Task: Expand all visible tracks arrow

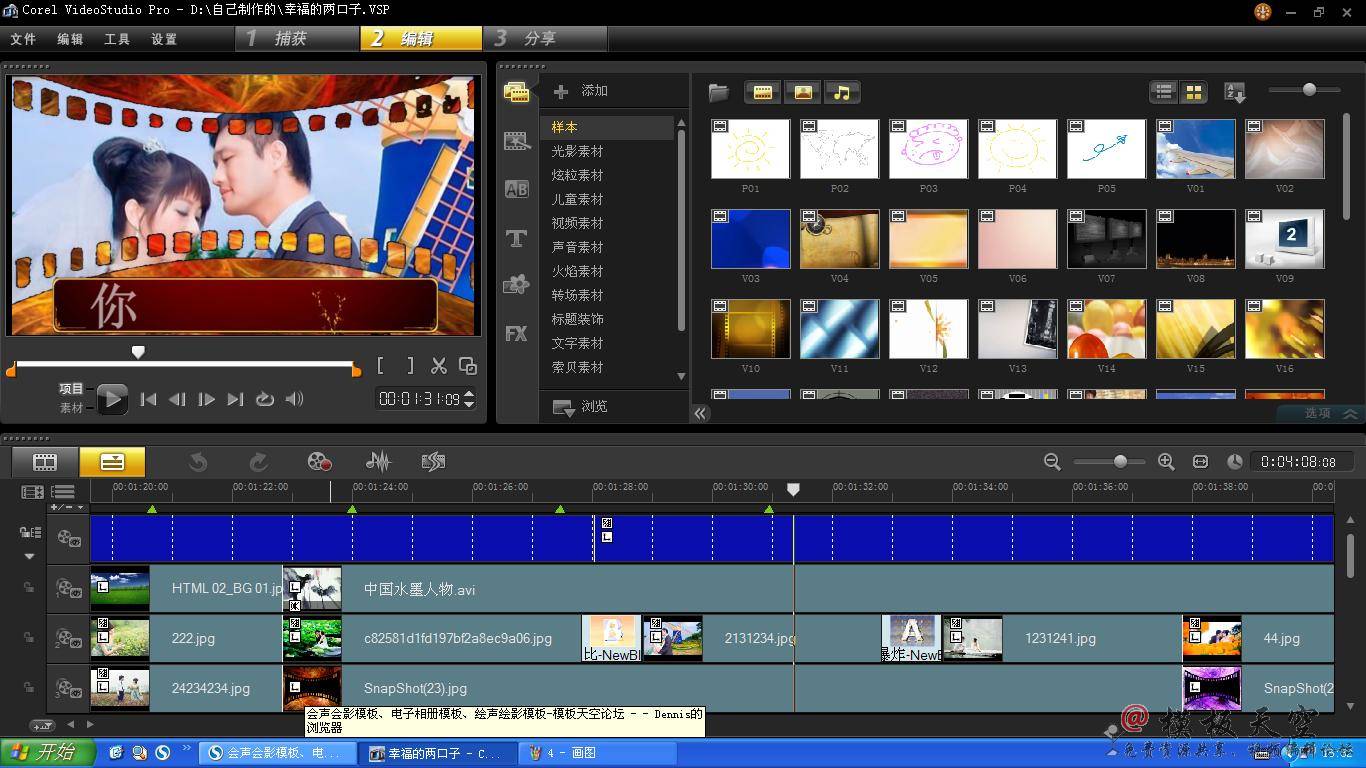Action: [29, 556]
